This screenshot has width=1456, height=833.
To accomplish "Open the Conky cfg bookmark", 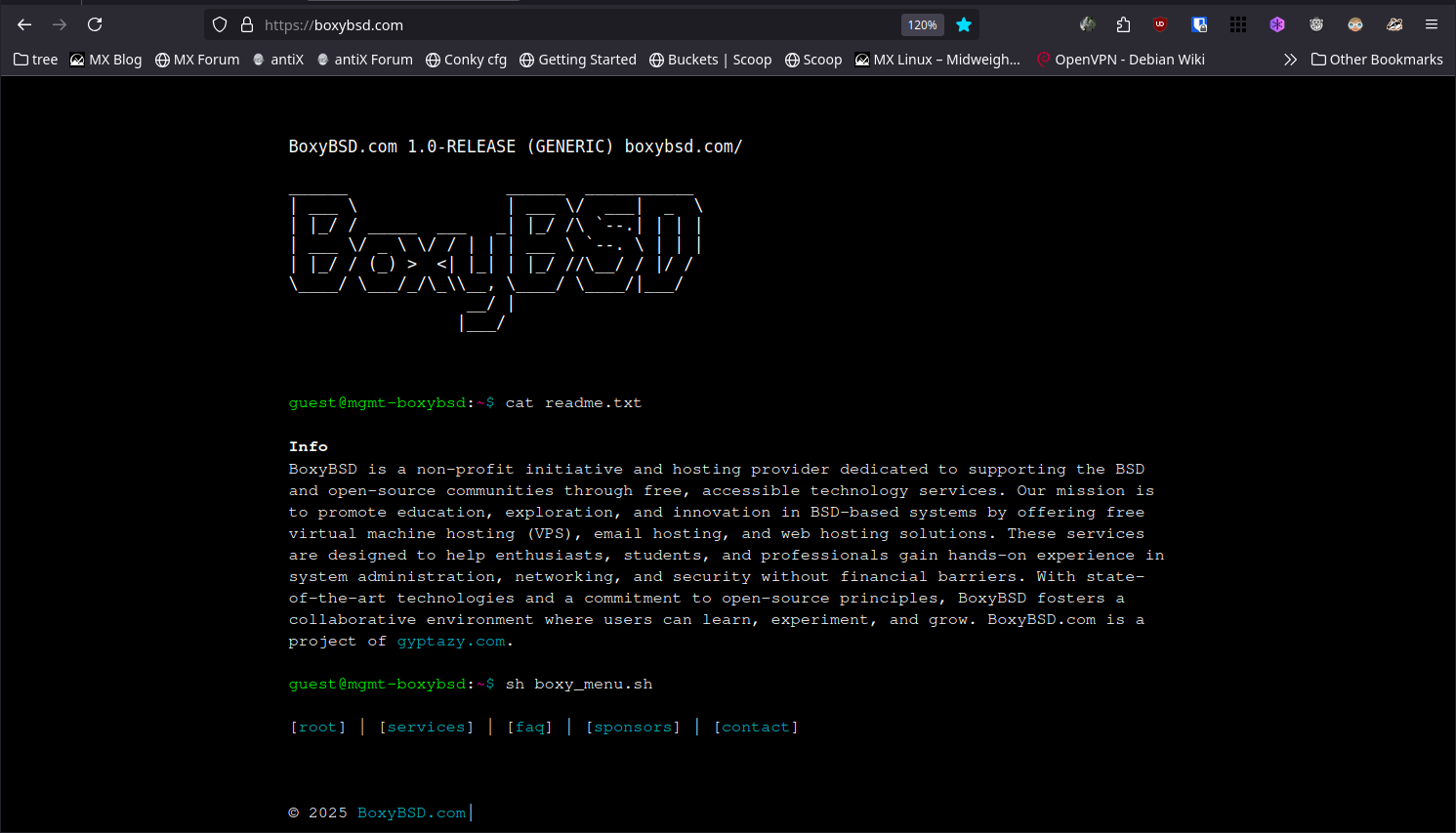I will click(x=466, y=60).
